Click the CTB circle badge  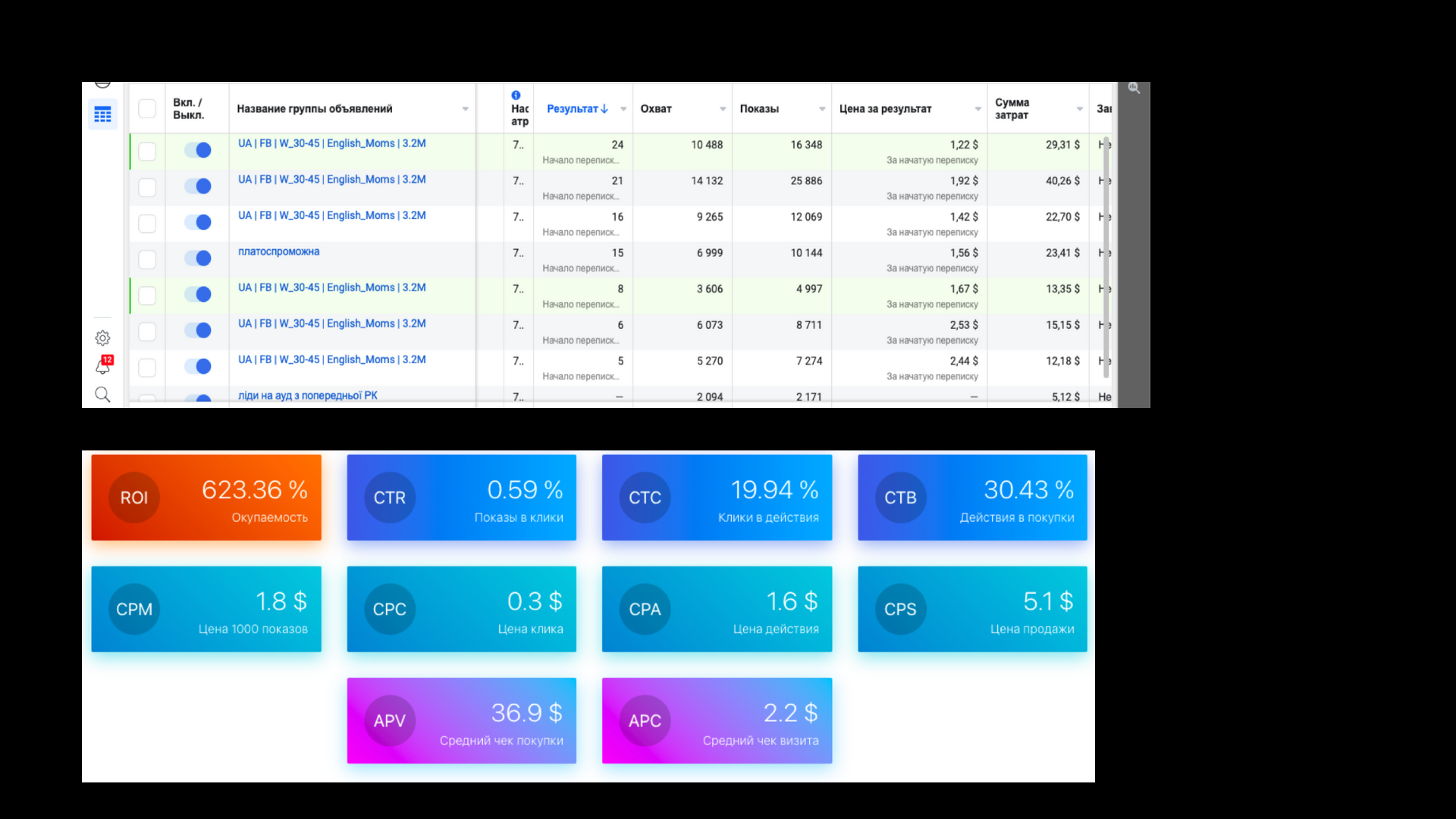(x=901, y=497)
